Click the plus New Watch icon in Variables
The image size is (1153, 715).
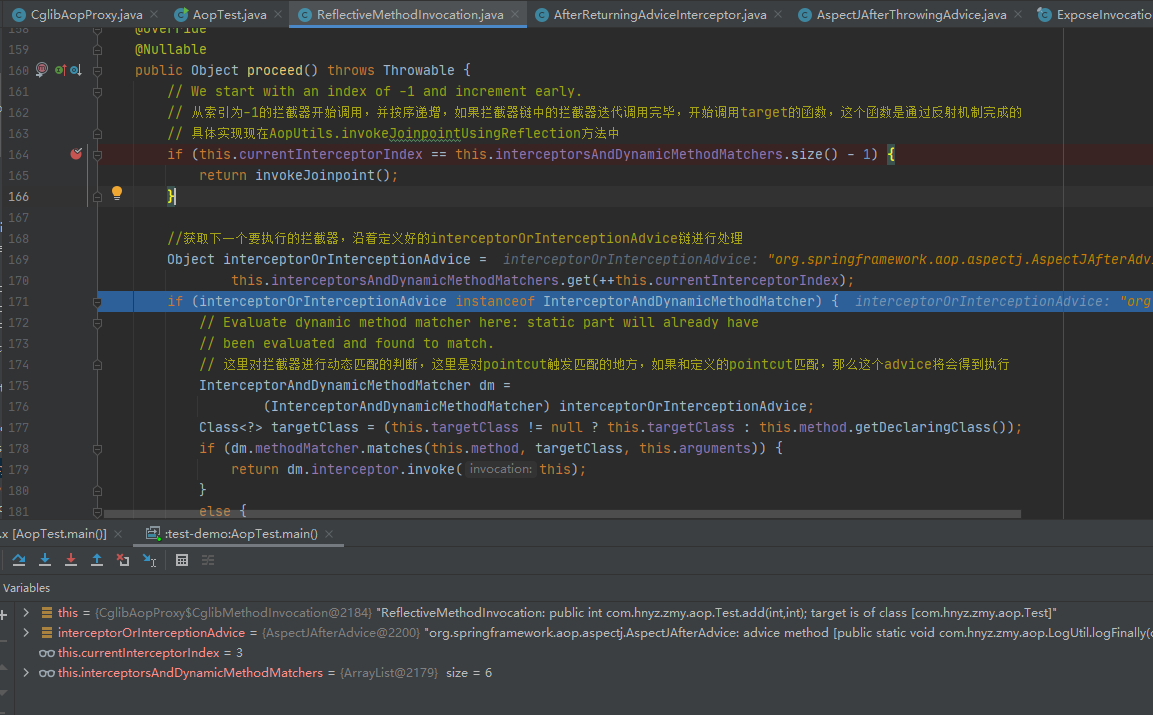pyautogui.click(x=4, y=613)
